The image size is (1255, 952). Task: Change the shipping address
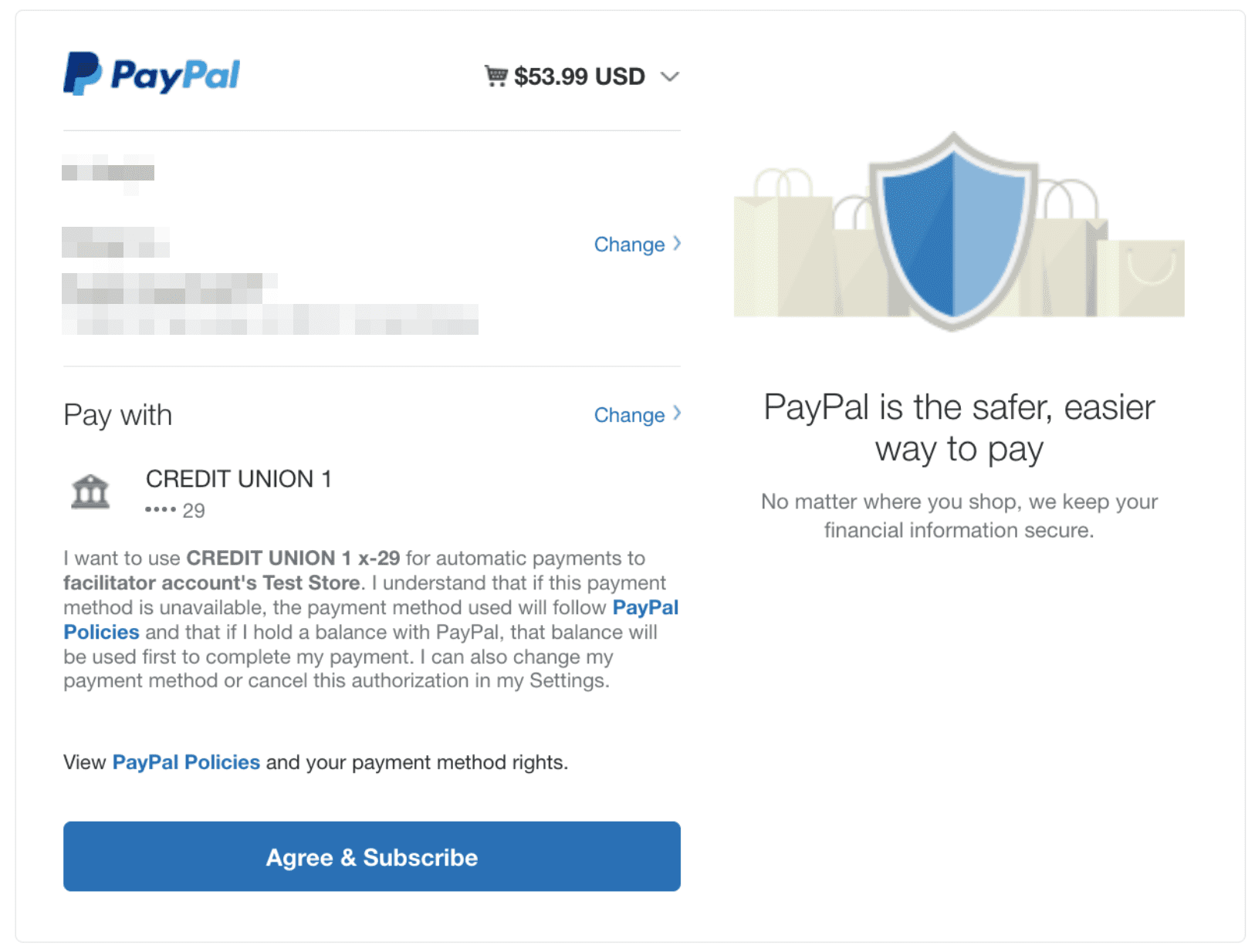tap(629, 245)
